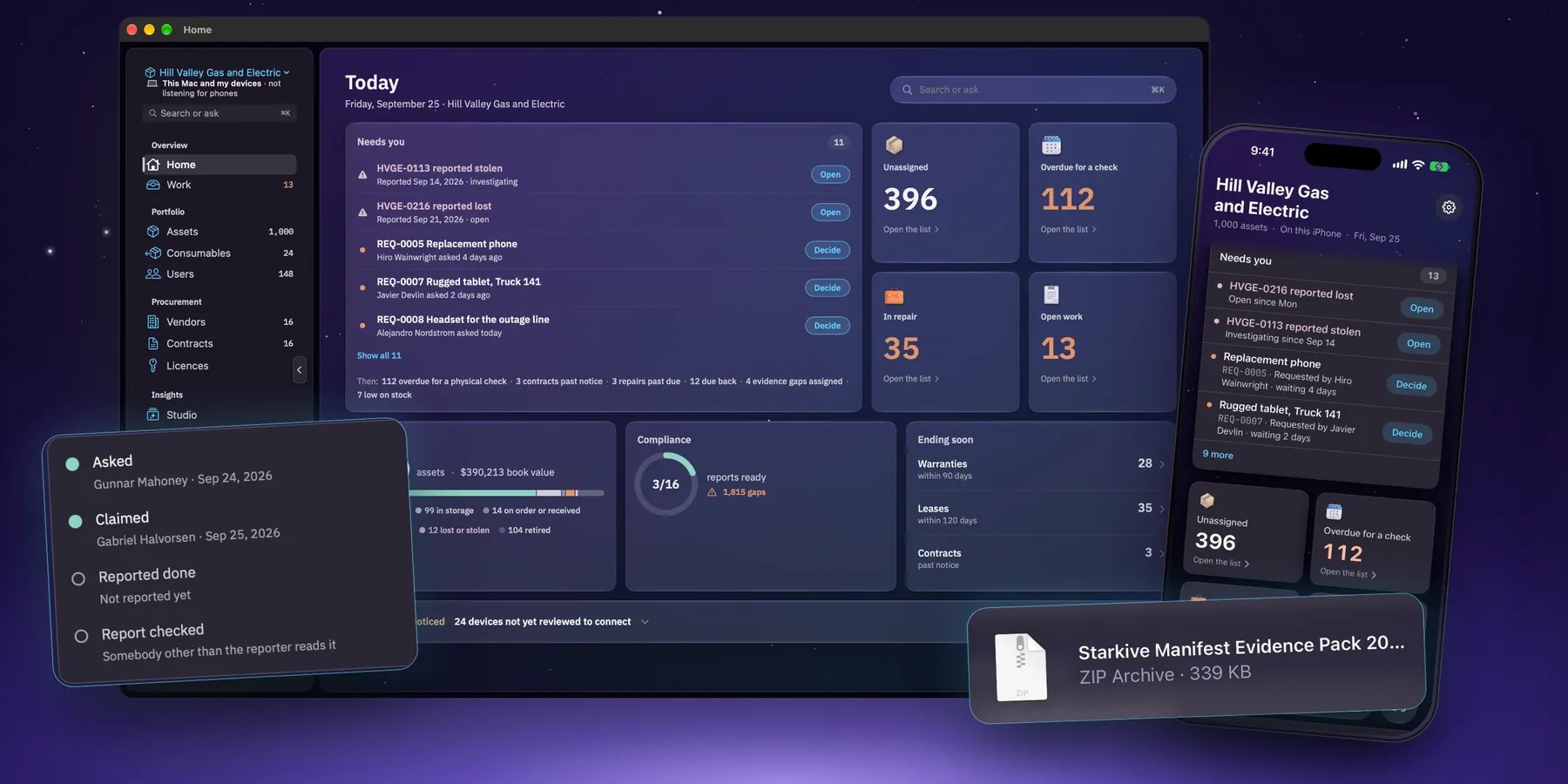Click the Licences key icon in sidebar

[153, 366]
